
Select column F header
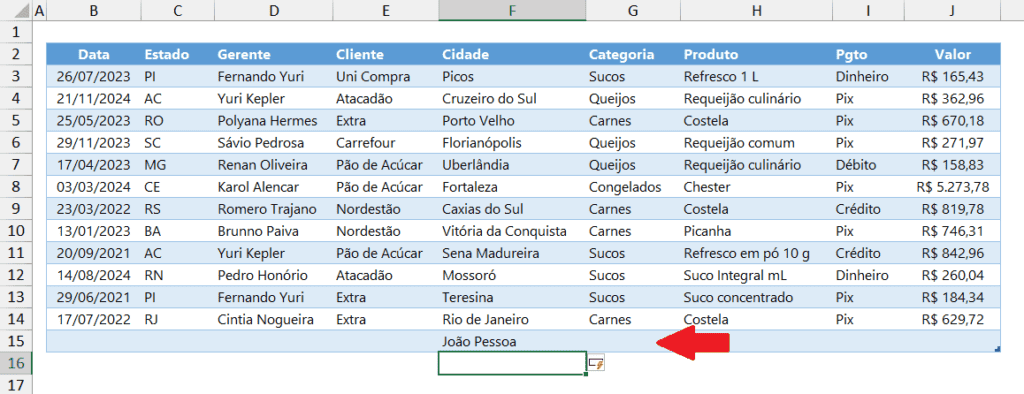pyautogui.click(x=512, y=10)
